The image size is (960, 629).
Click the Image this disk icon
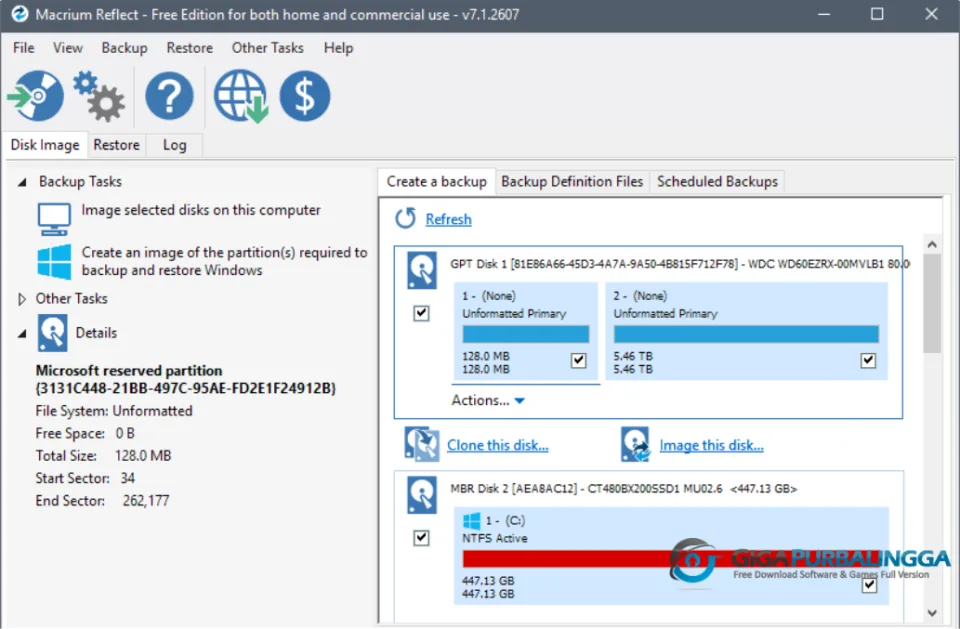pyautogui.click(x=635, y=444)
